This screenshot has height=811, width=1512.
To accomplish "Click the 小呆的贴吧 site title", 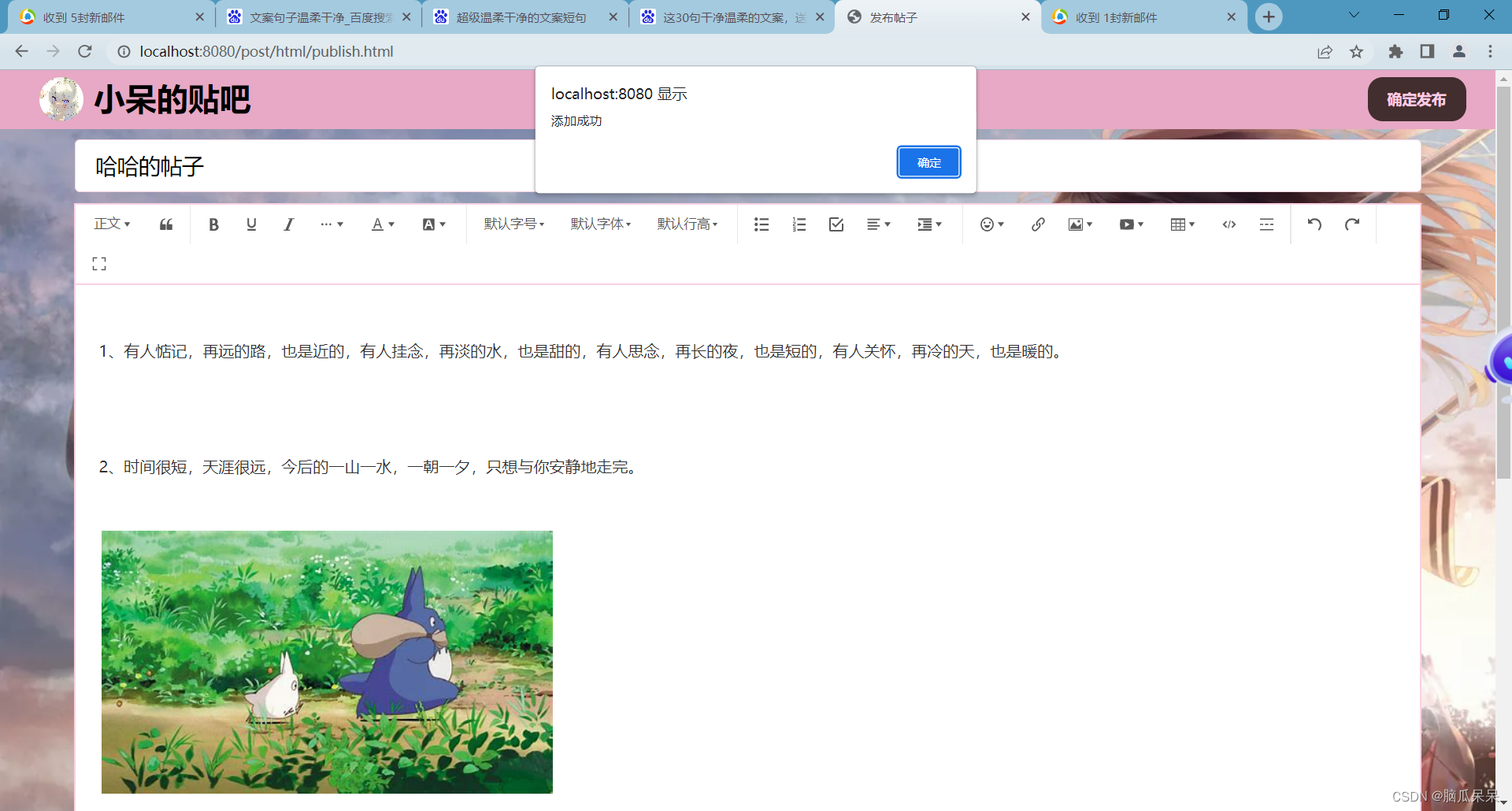I will [172, 99].
